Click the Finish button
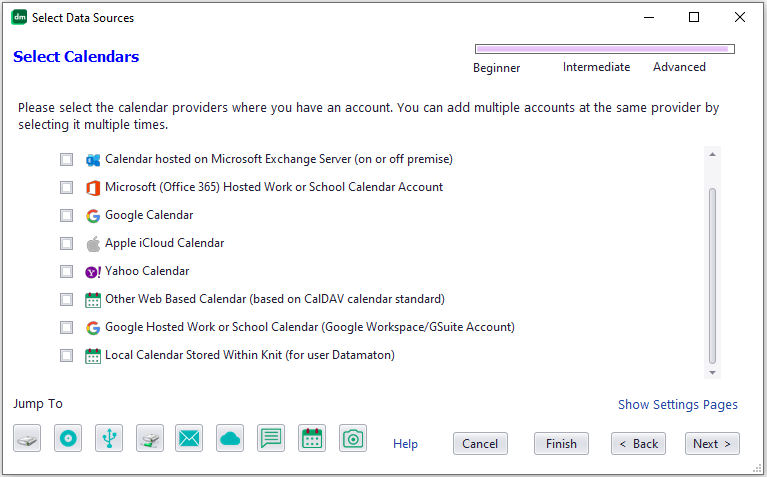 click(561, 444)
